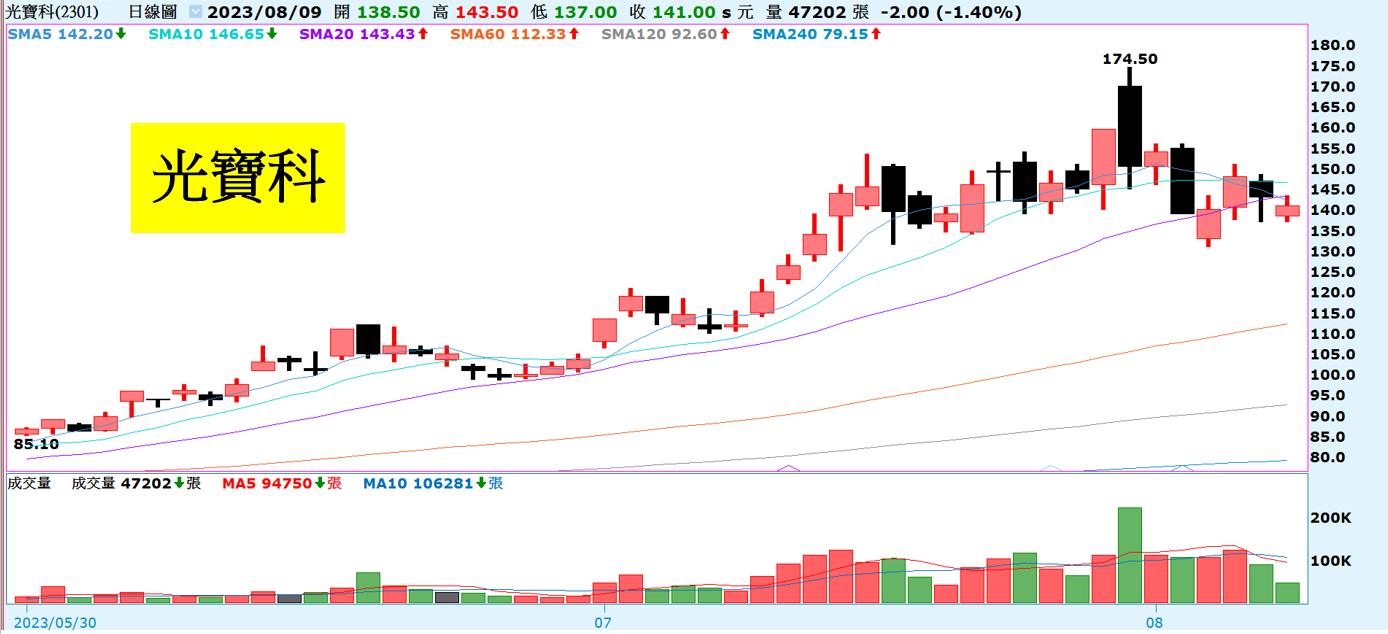Image resolution: width=1388 pixels, height=634 pixels.
Task: Click the red up arrow next to SMA240
Action: pos(876,34)
